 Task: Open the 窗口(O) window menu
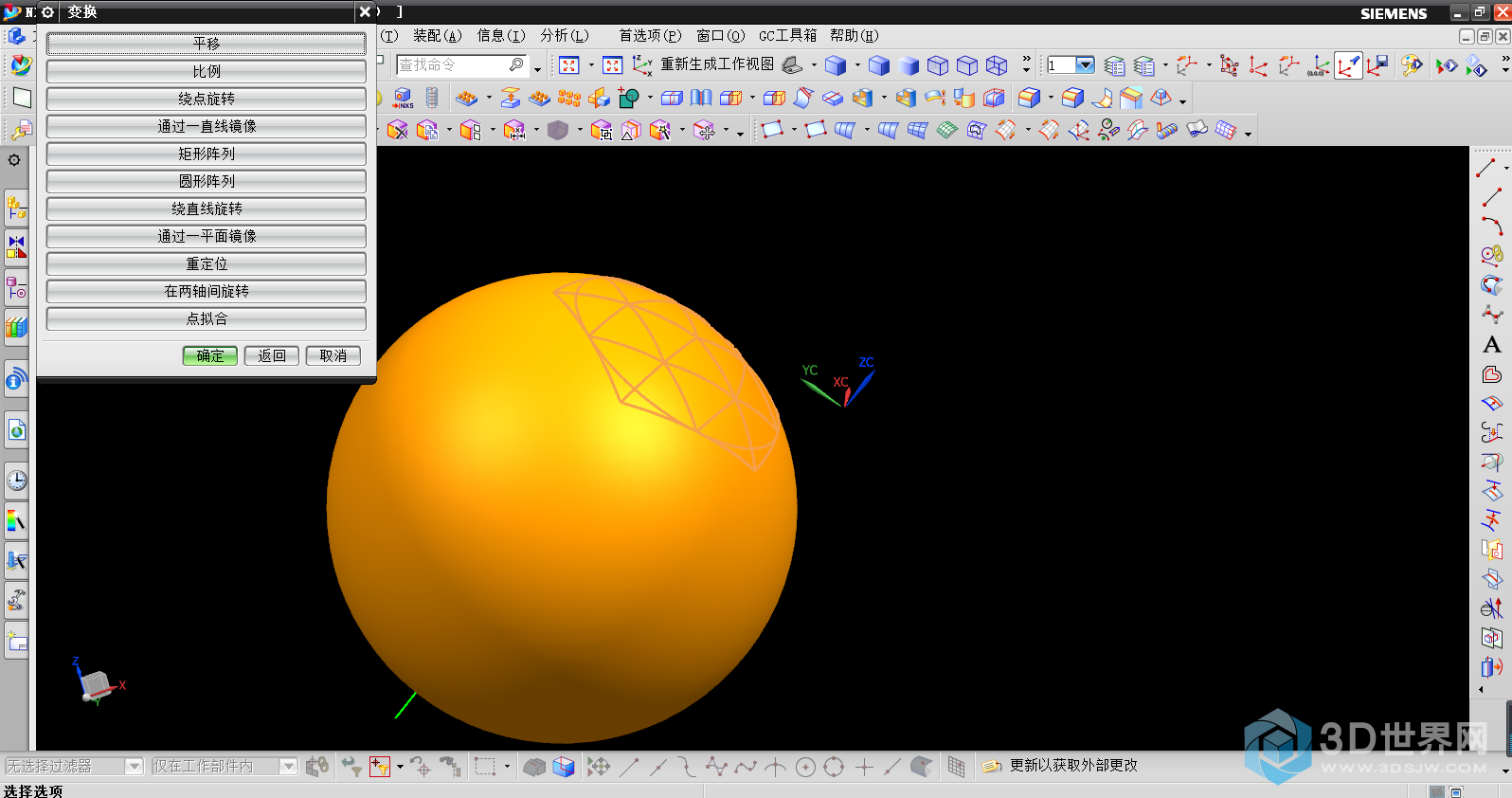click(720, 36)
